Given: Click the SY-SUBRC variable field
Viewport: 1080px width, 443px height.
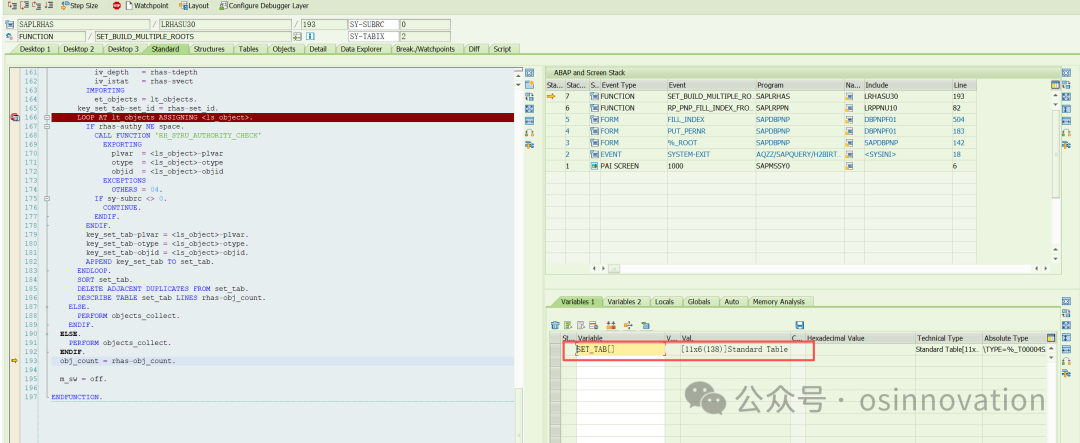Looking at the screenshot, I should coord(373,24).
